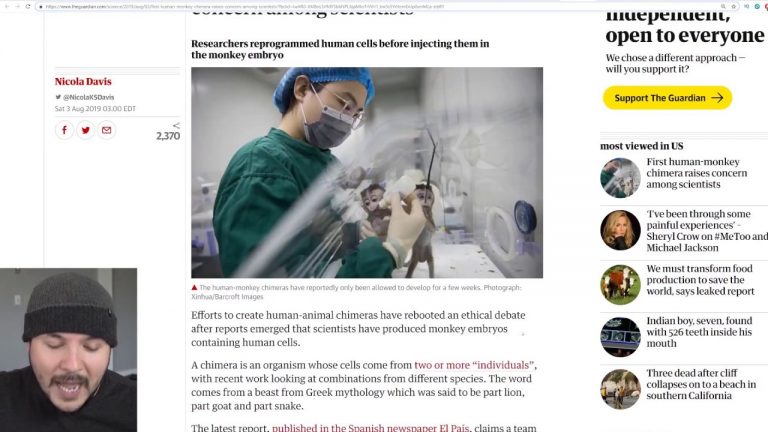Open 'two or more "individuals"' link
The width and height of the screenshot is (768, 432).
tap(474, 365)
